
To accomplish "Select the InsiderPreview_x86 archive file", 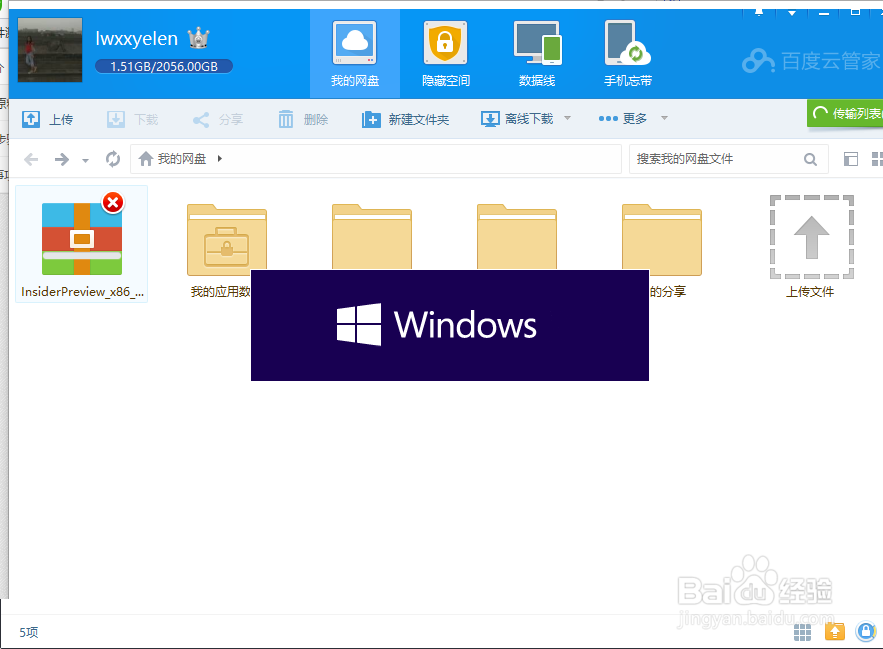I will tap(82, 244).
